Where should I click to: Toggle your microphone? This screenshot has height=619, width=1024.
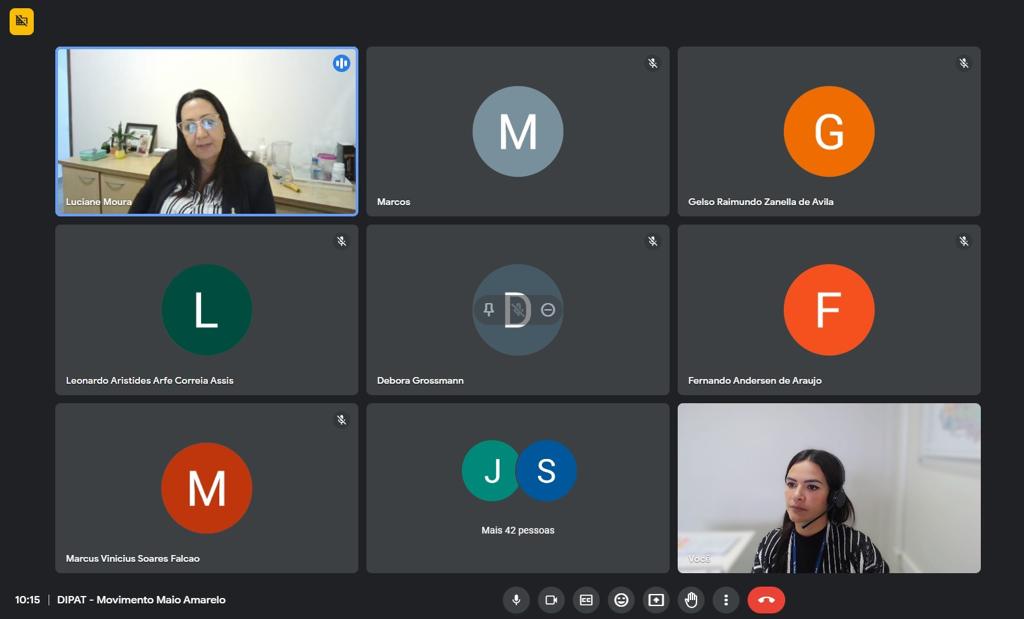[516, 600]
